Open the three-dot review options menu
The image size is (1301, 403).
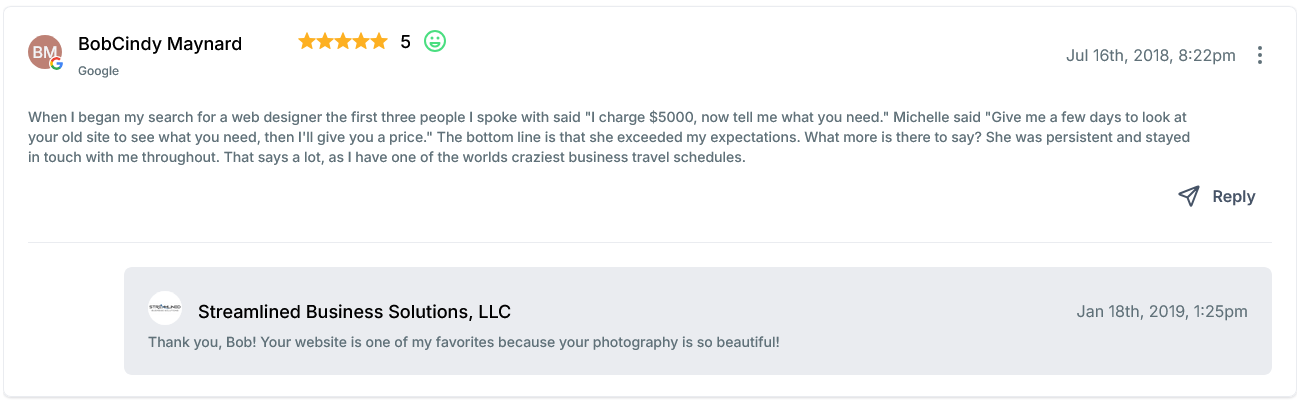coord(1260,55)
